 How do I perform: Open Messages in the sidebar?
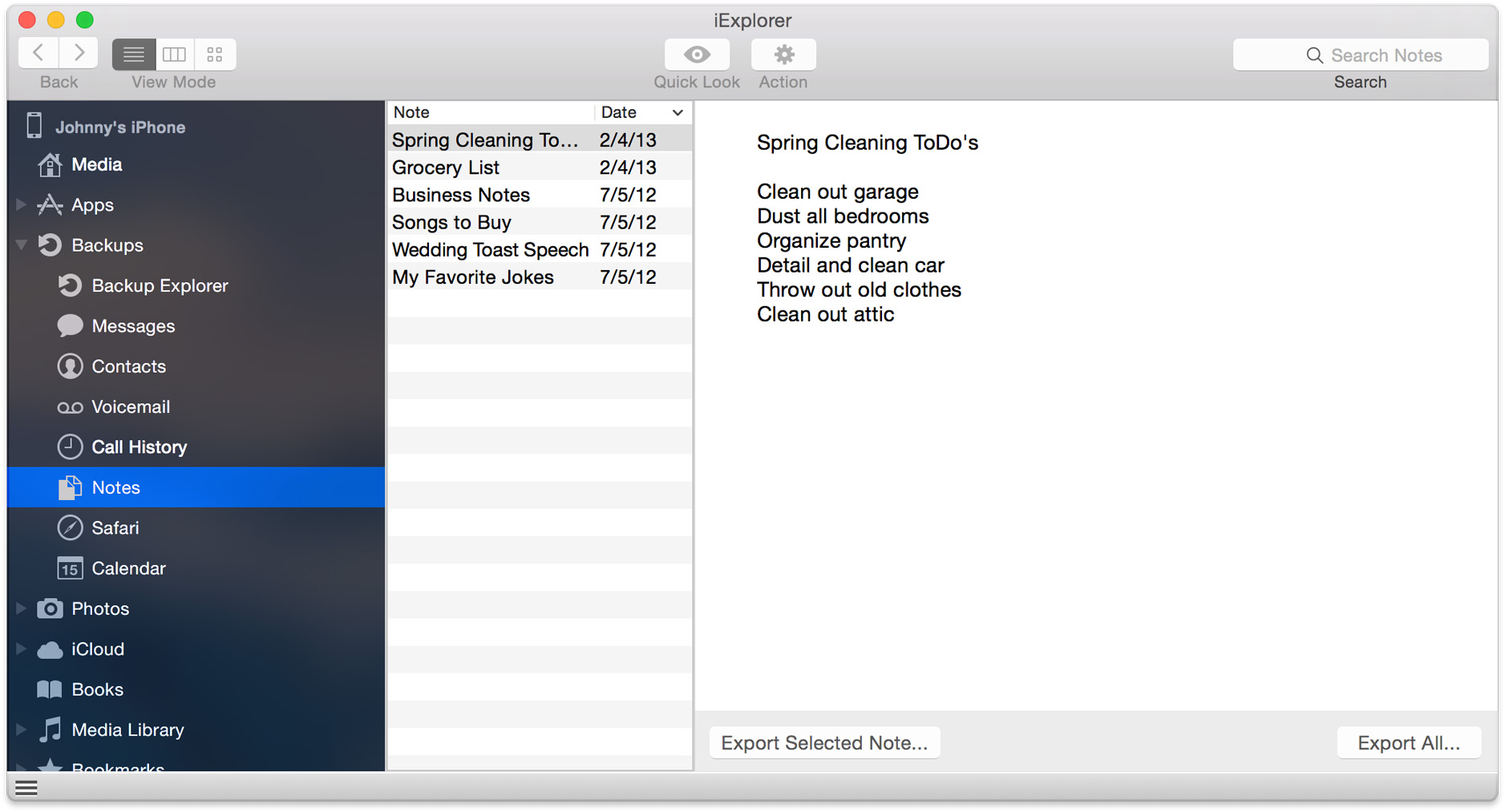tap(132, 326)
